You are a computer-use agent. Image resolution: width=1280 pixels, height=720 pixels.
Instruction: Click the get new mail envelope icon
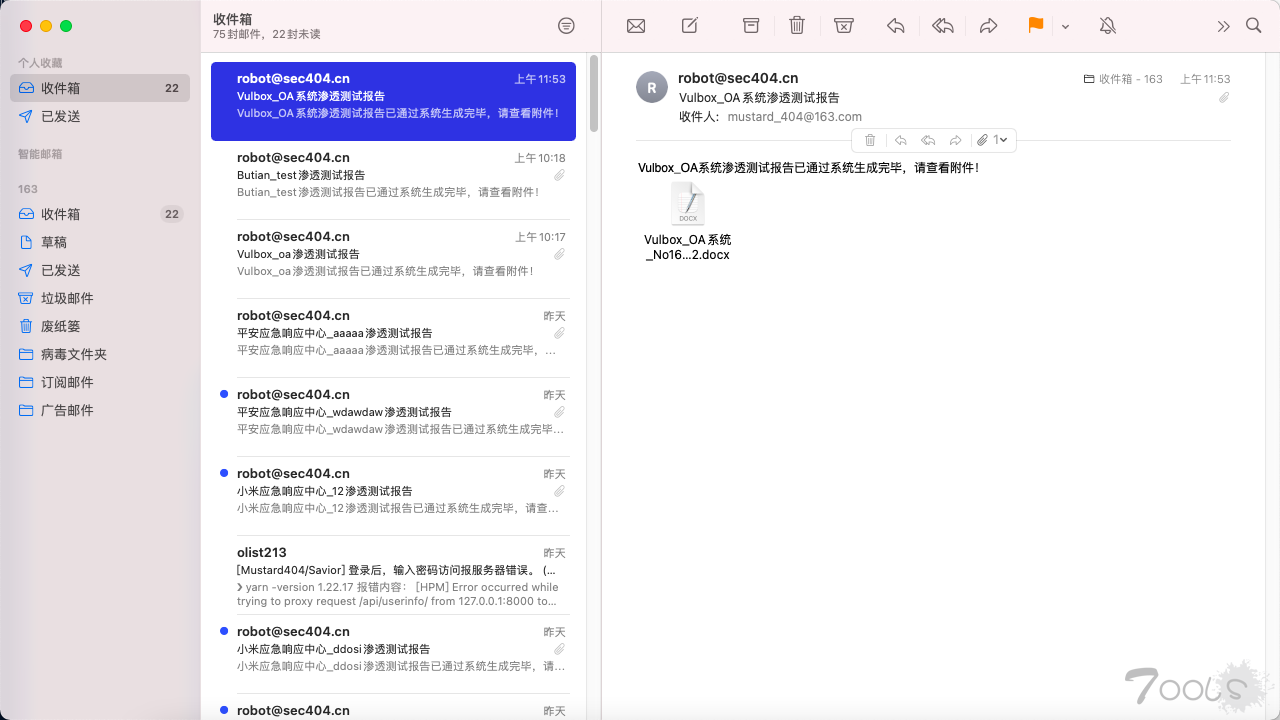636,26
